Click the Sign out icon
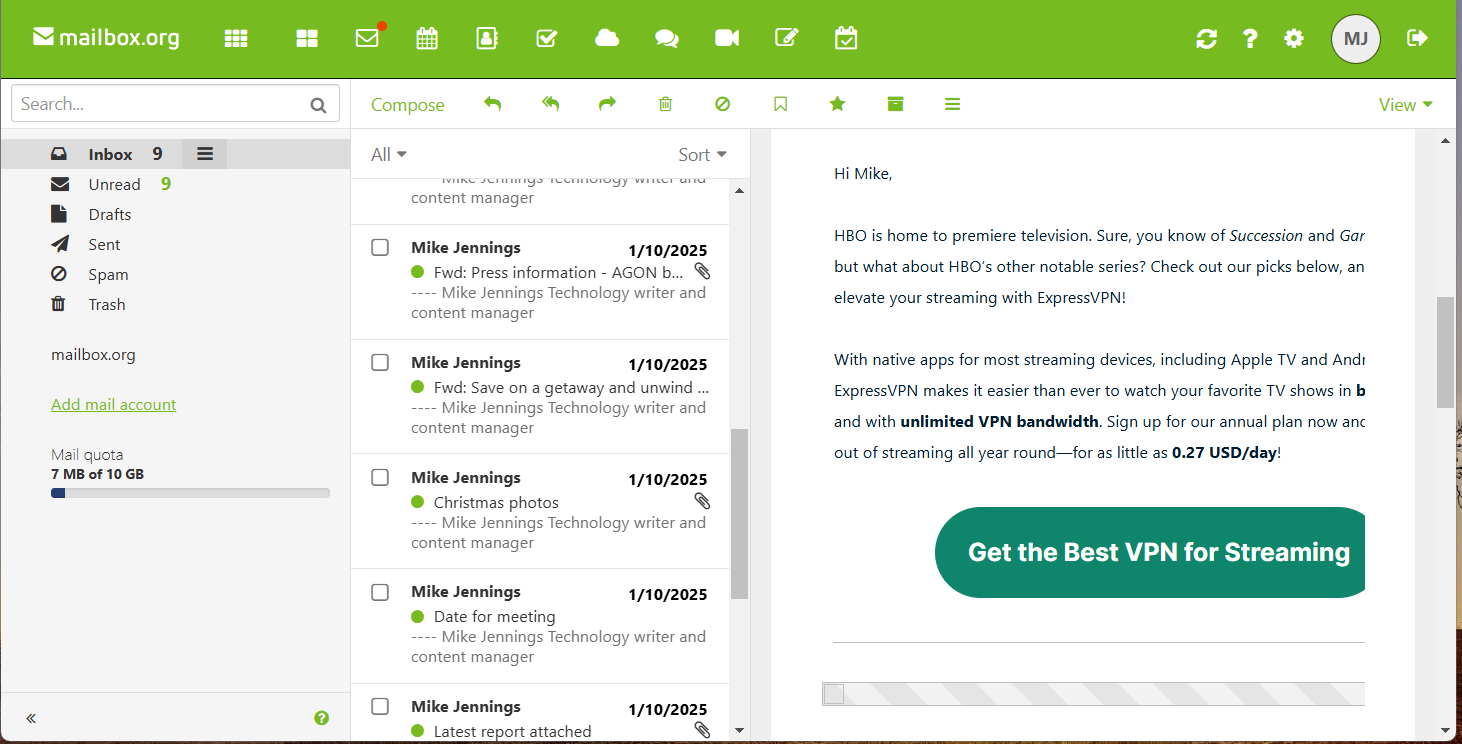1462x744 pixels. click(x=1417, y=38)
